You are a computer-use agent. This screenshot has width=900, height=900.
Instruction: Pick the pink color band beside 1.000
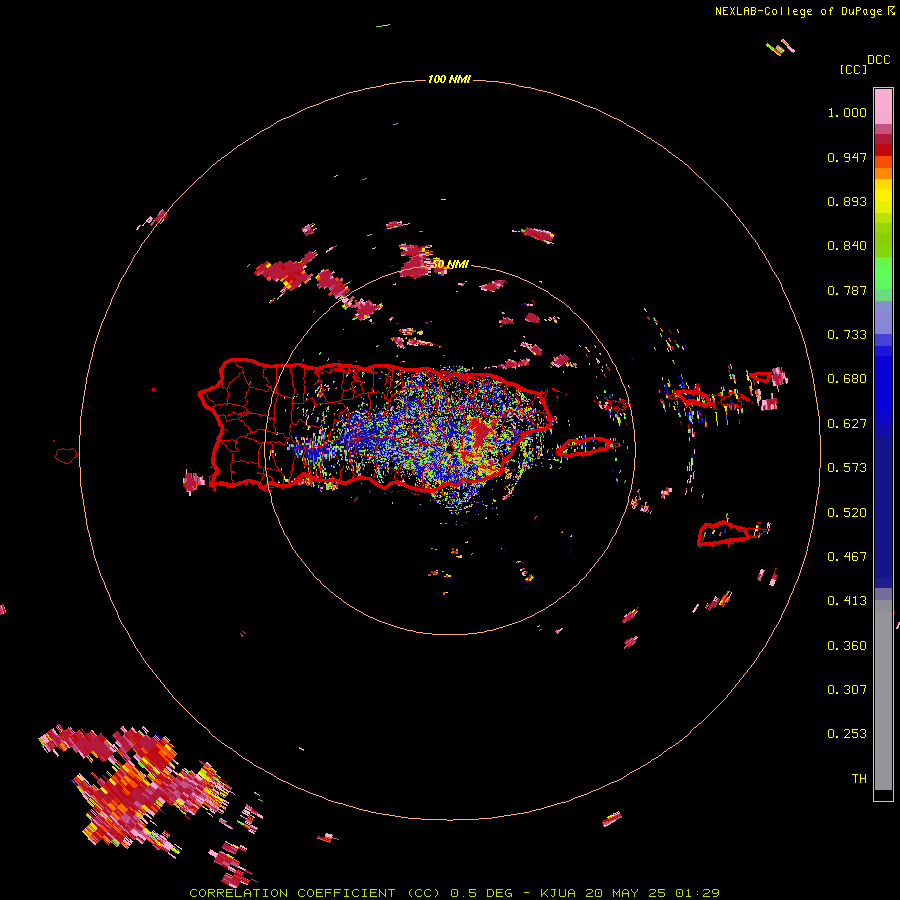click(x=883, y=107)
